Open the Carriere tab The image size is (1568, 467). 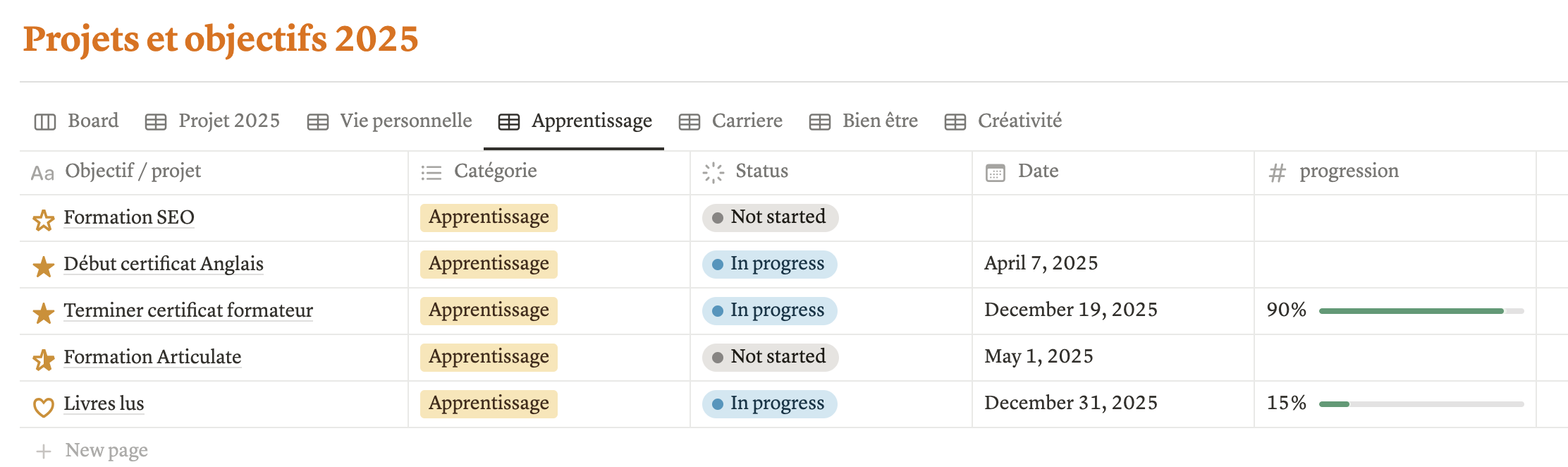731,121
